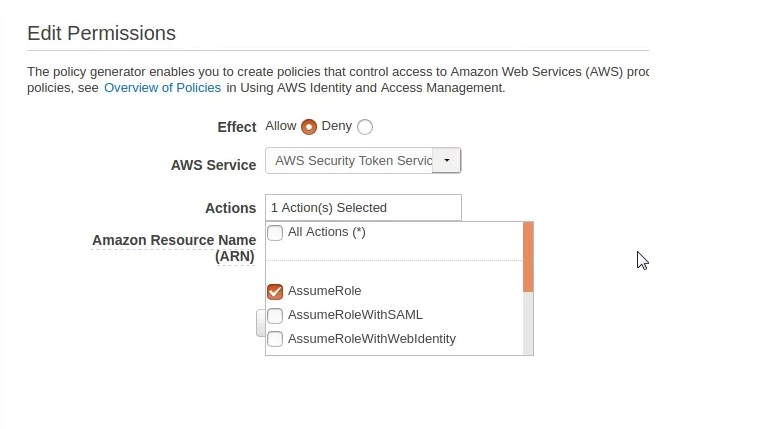This screenshot has width=773, height=429.
Task: Click the 'AssumeRoleWithWebIdentity' option text
Action: (371, 339)
